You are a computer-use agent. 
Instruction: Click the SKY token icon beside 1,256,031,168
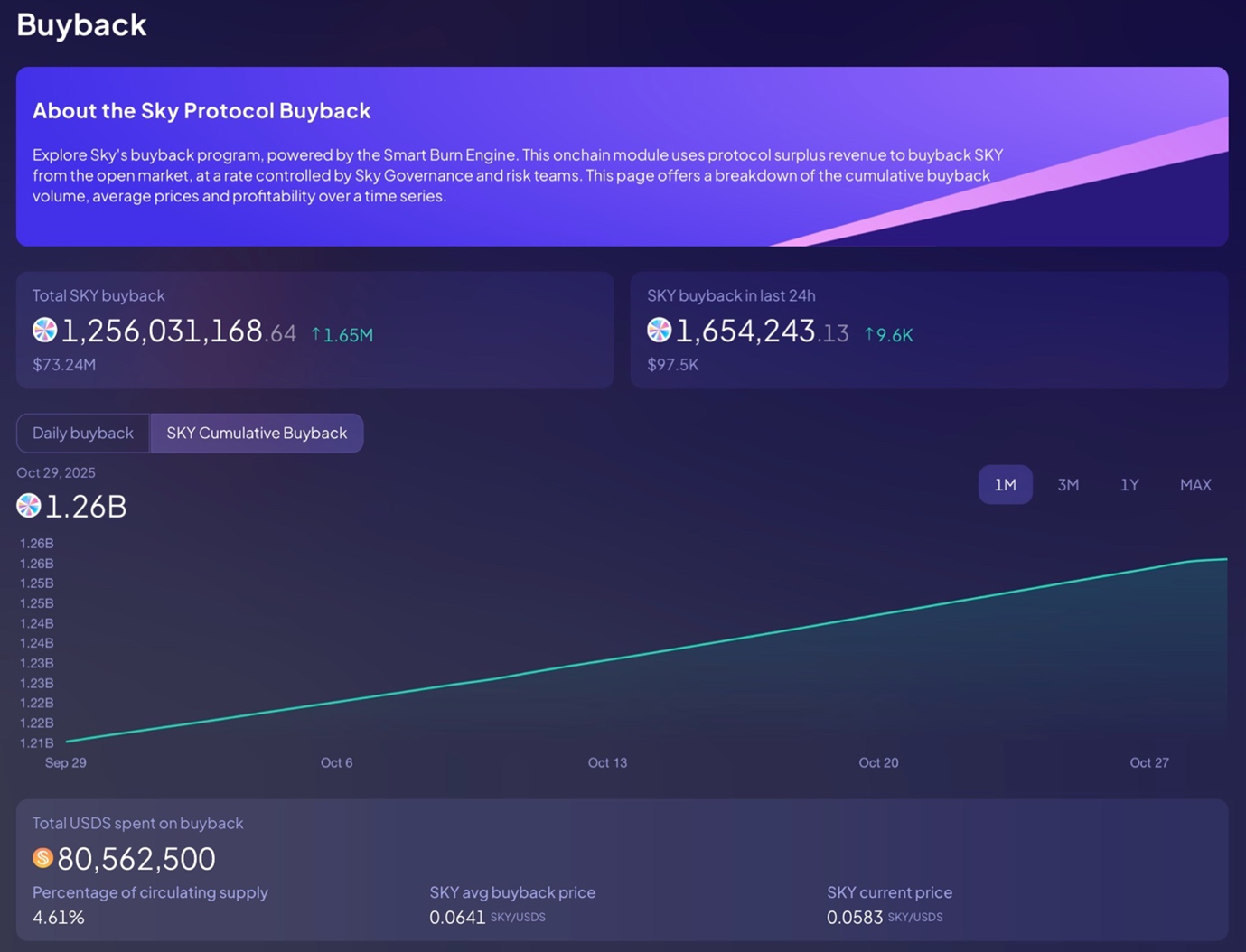[x=44, y=331]
